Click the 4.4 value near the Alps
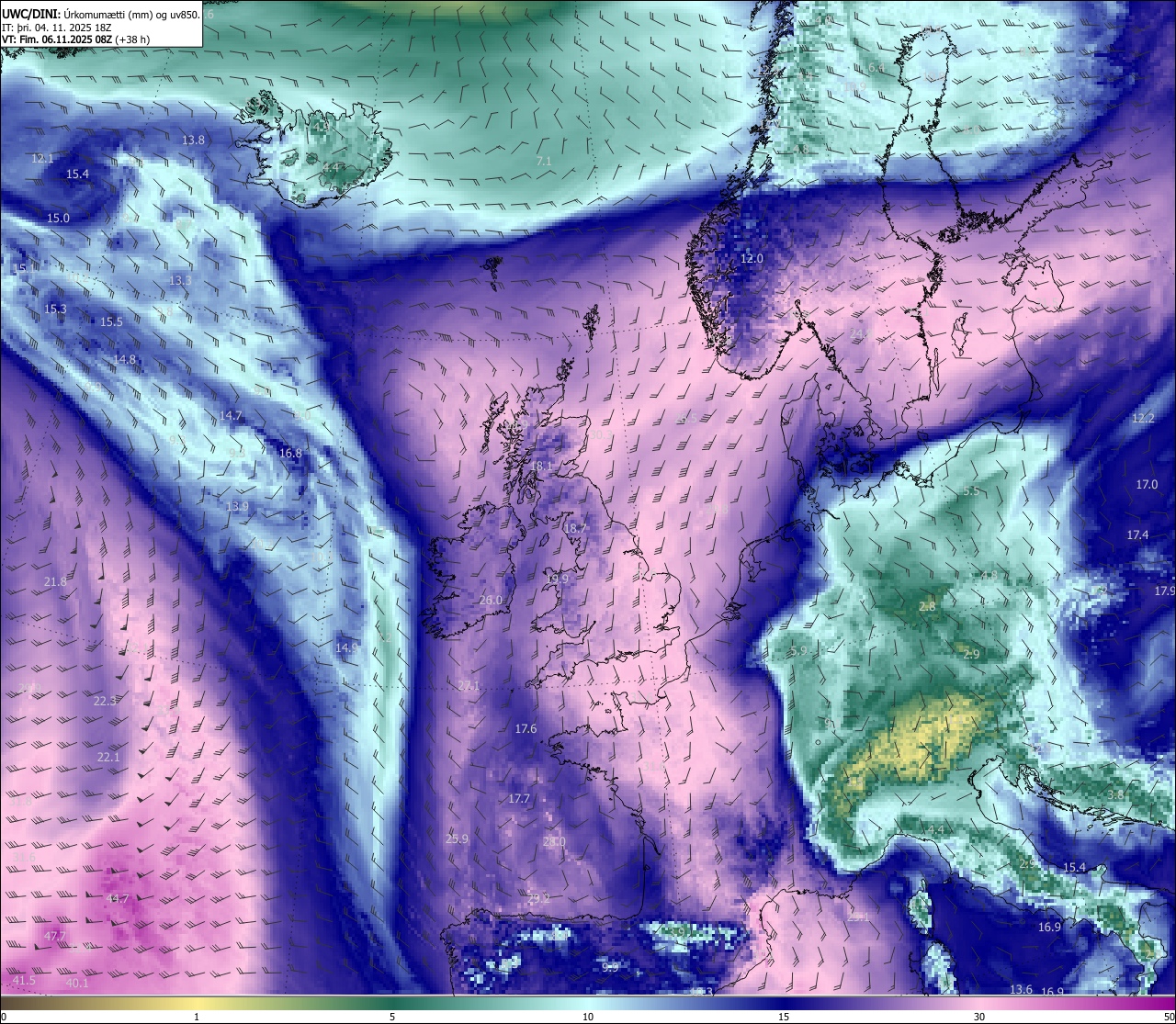The height and width of the screenshot is (1024, 1176). pos(936,829)
